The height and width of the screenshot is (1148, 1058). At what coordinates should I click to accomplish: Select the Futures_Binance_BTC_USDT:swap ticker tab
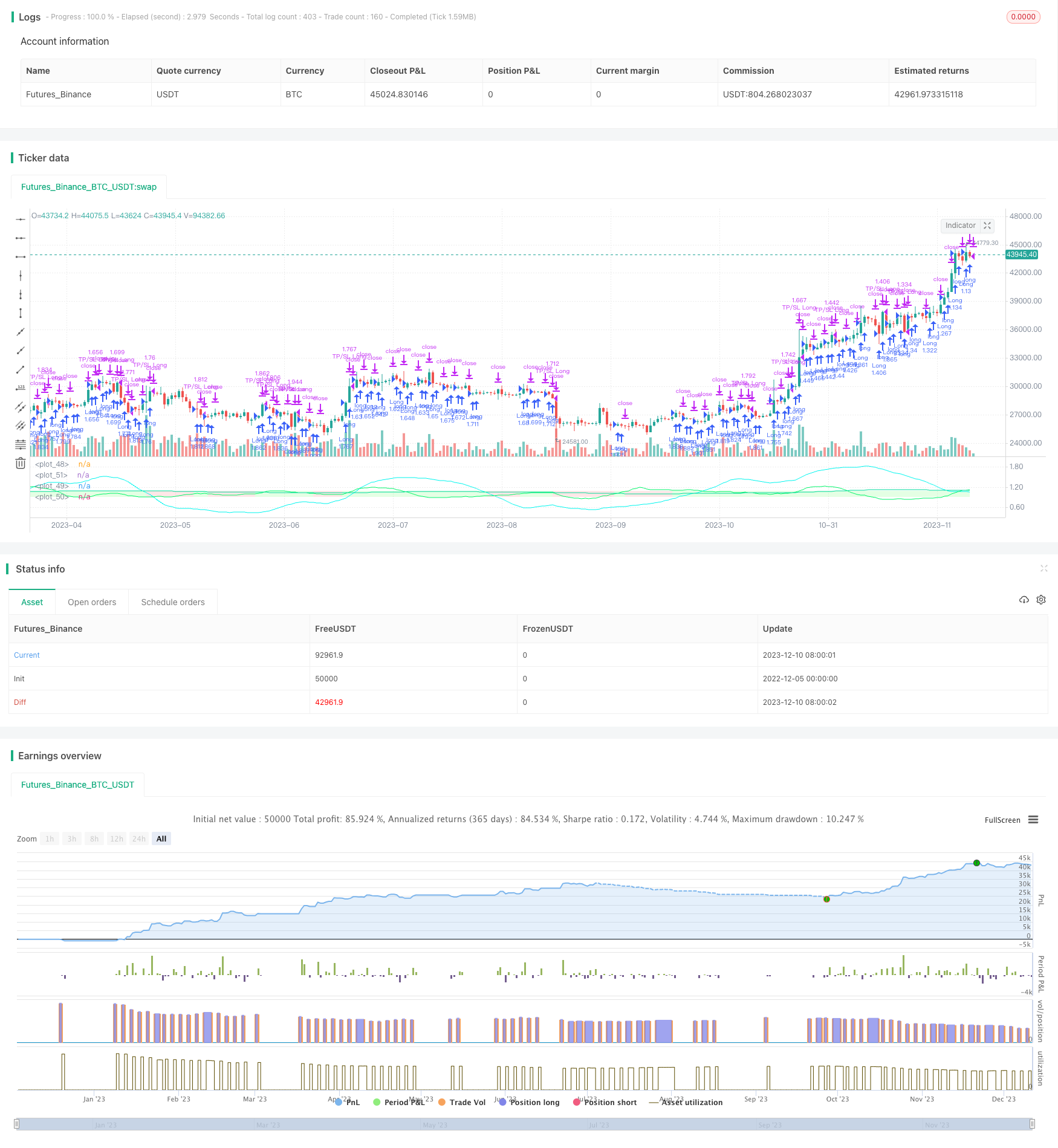click(89, 187)
